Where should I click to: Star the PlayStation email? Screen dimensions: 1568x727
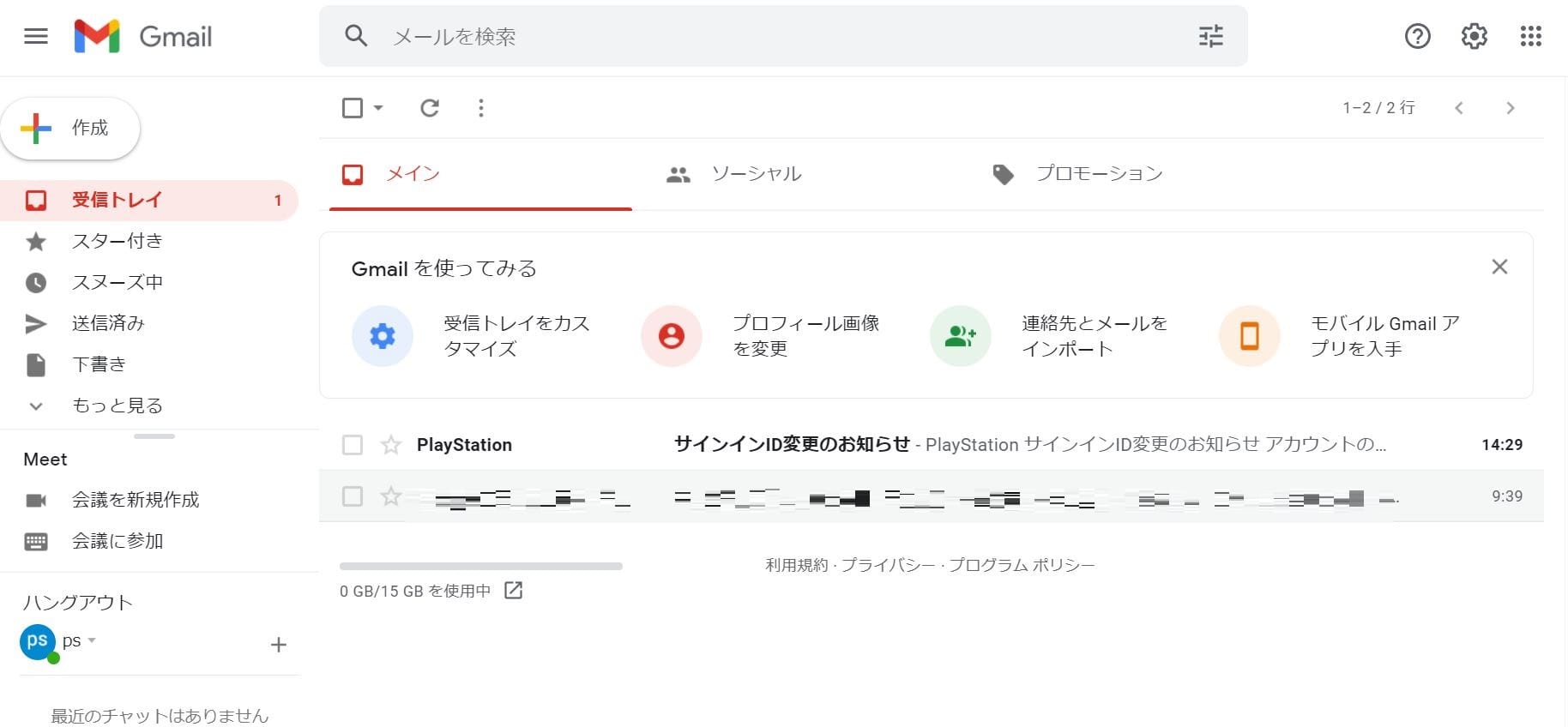coord(391,445)
